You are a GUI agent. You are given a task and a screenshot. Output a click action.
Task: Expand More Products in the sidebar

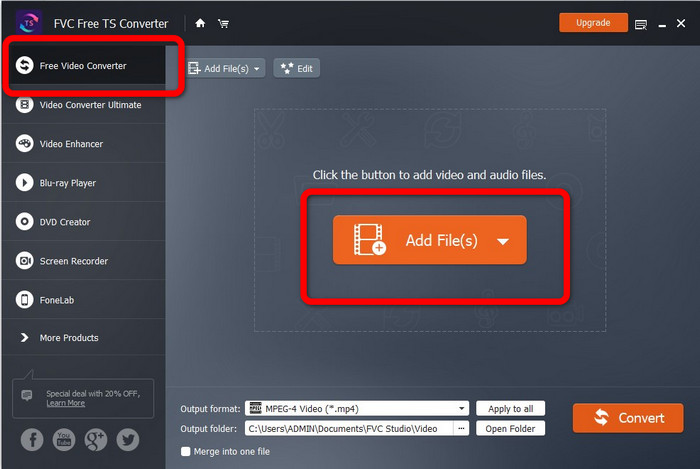(x=84, y=338)
